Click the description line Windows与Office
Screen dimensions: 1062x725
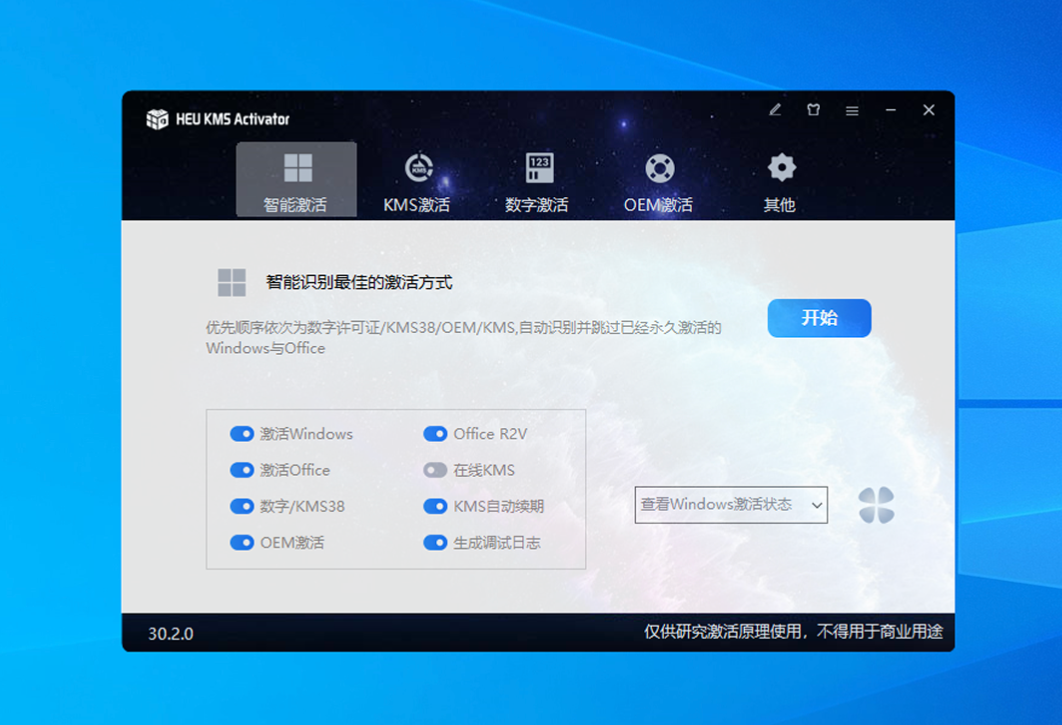click(266, 348)
